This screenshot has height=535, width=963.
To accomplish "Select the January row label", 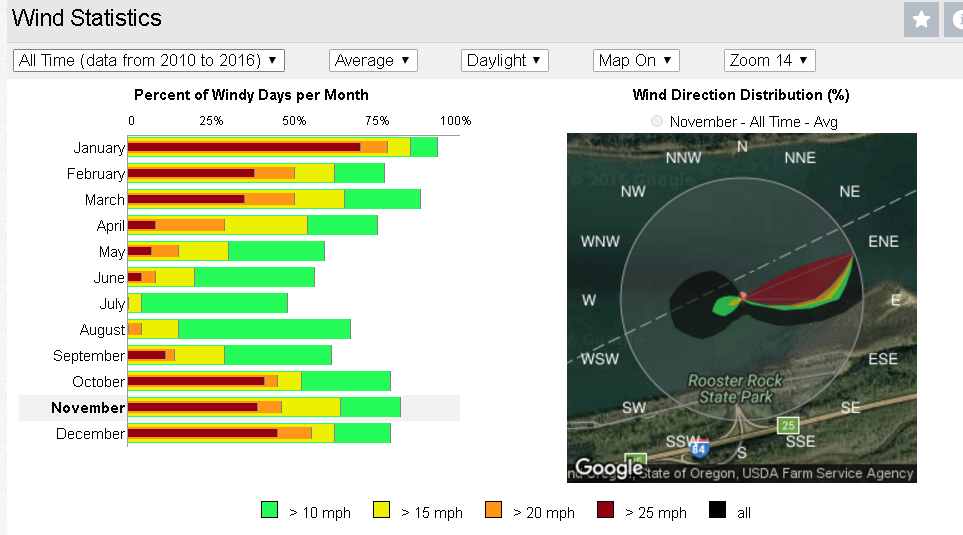I will [99, 148].
